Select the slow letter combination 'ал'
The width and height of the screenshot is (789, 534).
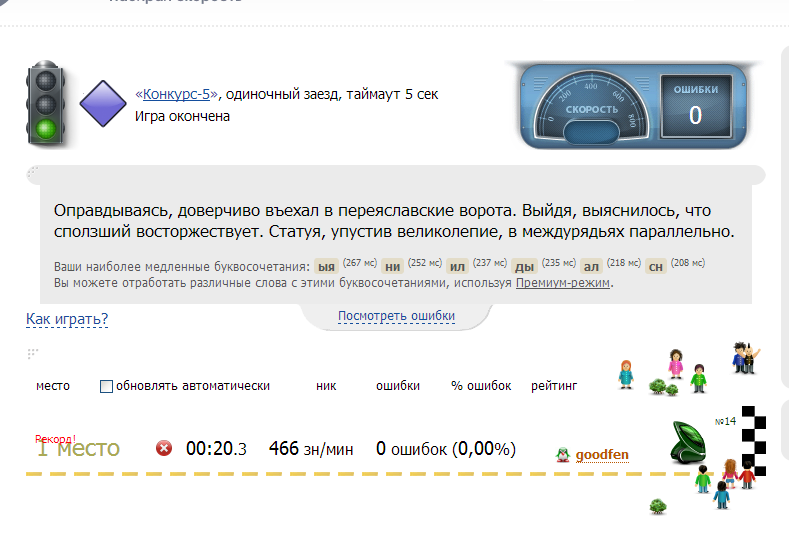coord(591,266)
